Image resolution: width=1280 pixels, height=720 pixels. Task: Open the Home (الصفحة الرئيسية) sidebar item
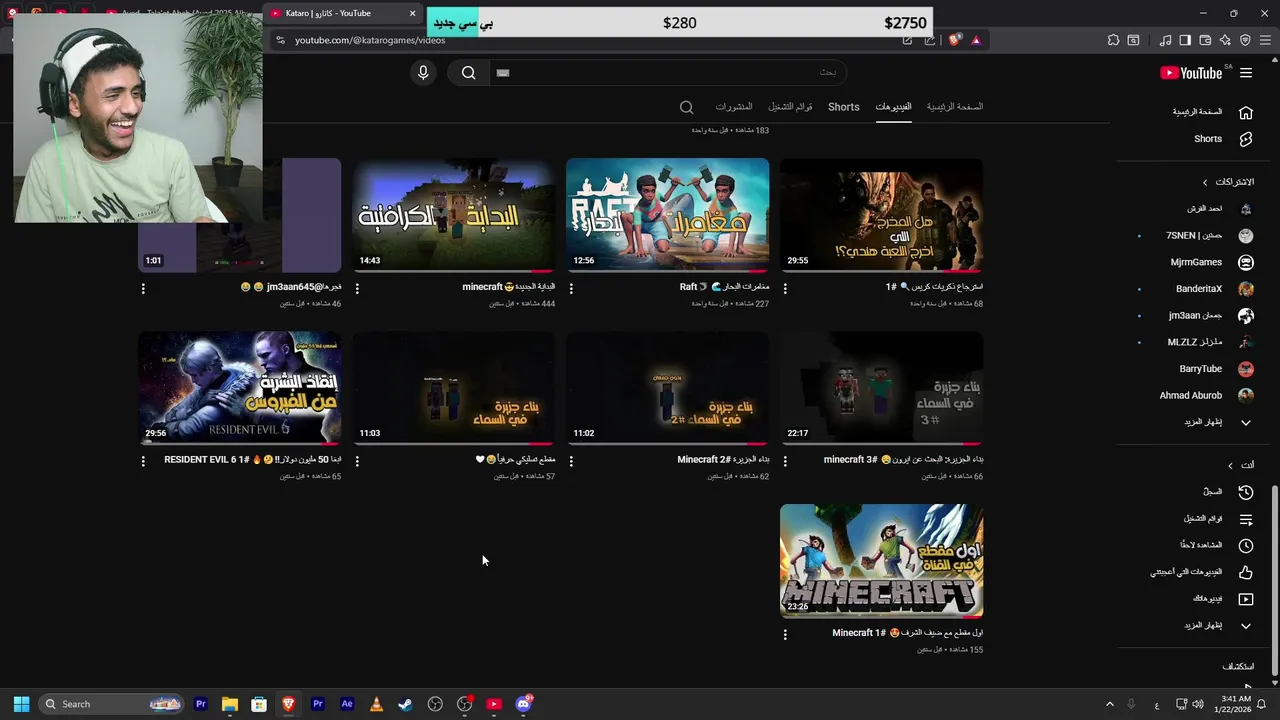[1213, 112]
